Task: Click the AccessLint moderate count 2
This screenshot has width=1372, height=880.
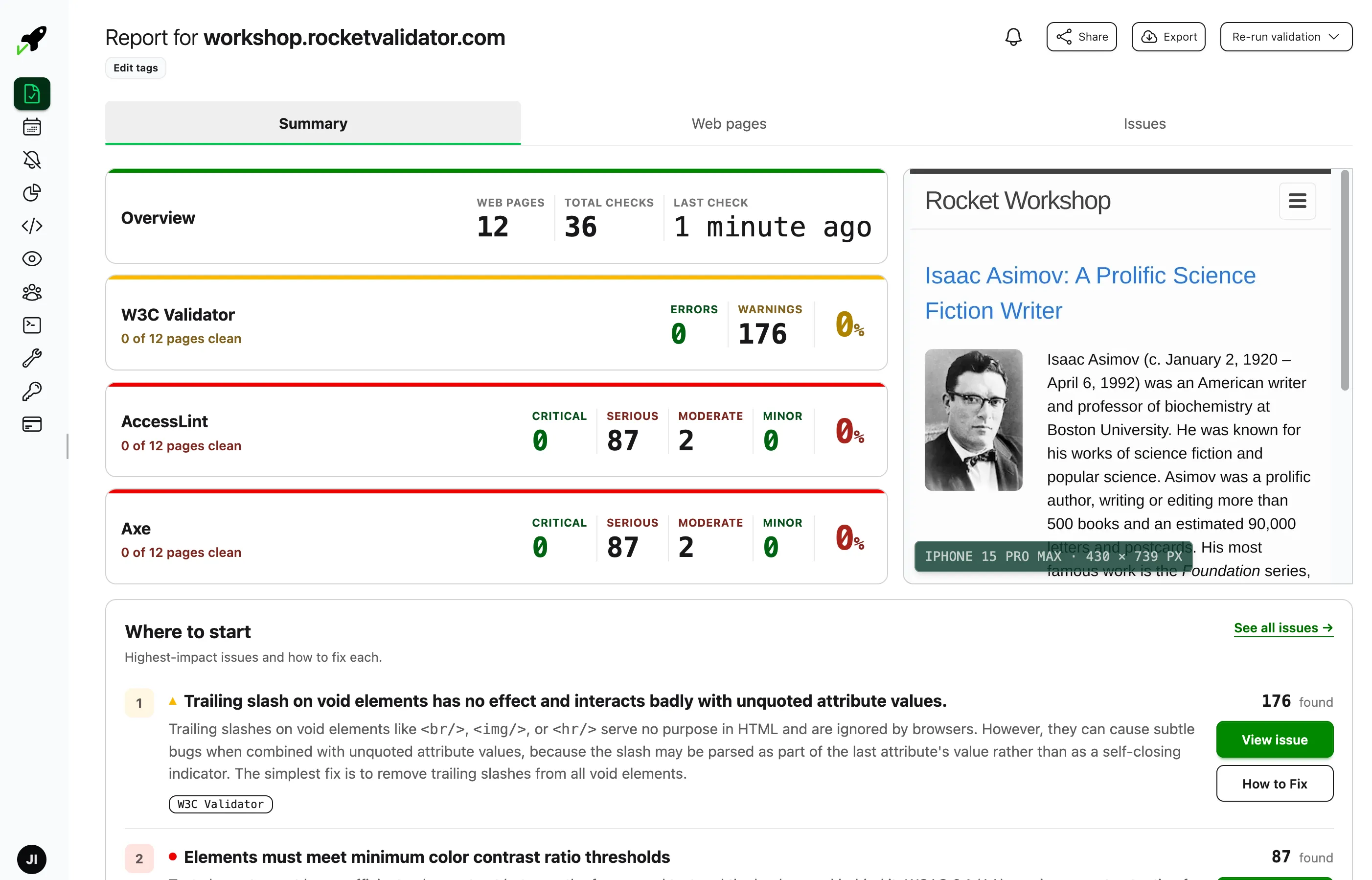Action: coord(686,440)
